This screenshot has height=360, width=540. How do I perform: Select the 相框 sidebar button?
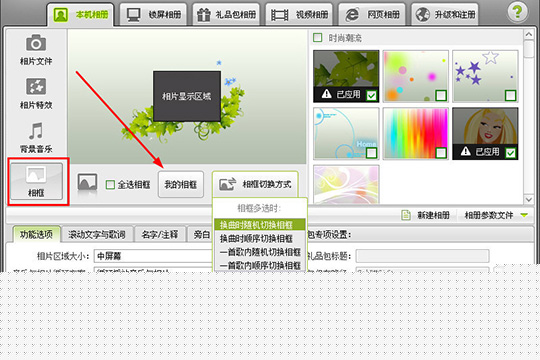point(37,182)
